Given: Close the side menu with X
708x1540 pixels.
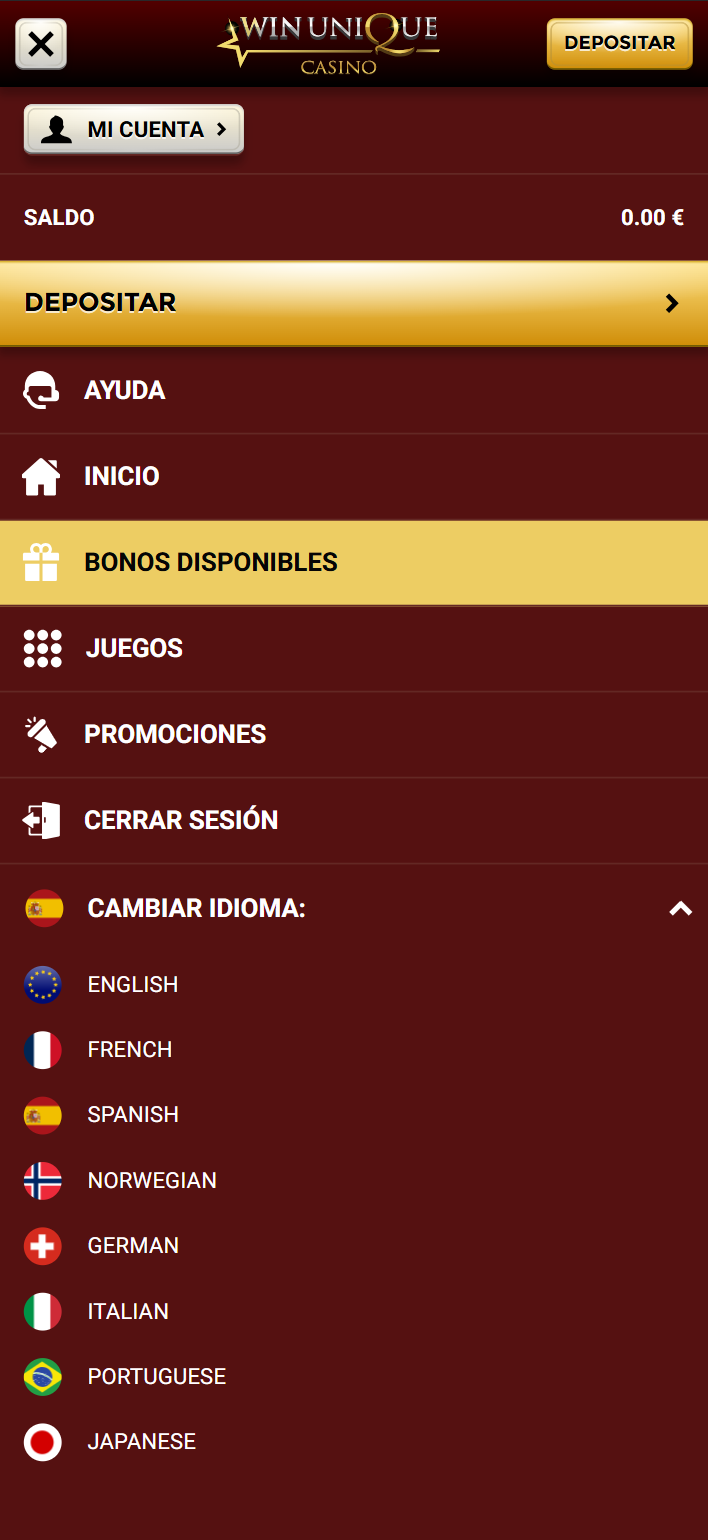Looking at the screenshot, I should pyautogui.click(x=41, y=44).
